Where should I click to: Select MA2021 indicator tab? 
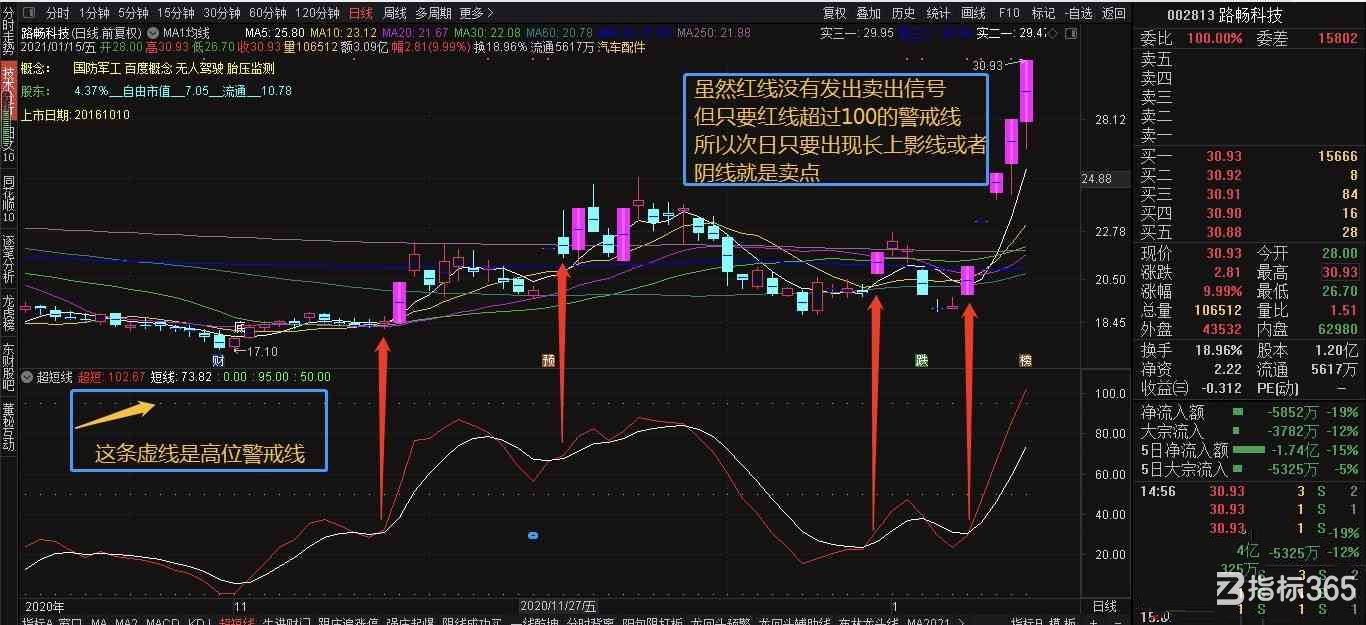(929, 620)
